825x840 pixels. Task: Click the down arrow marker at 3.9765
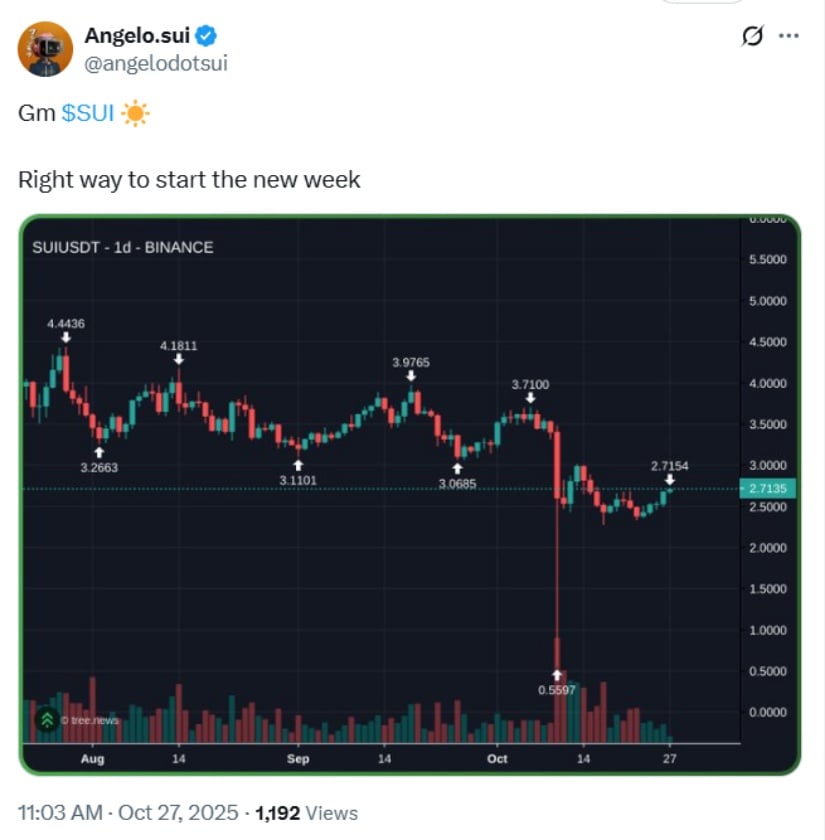410,375
